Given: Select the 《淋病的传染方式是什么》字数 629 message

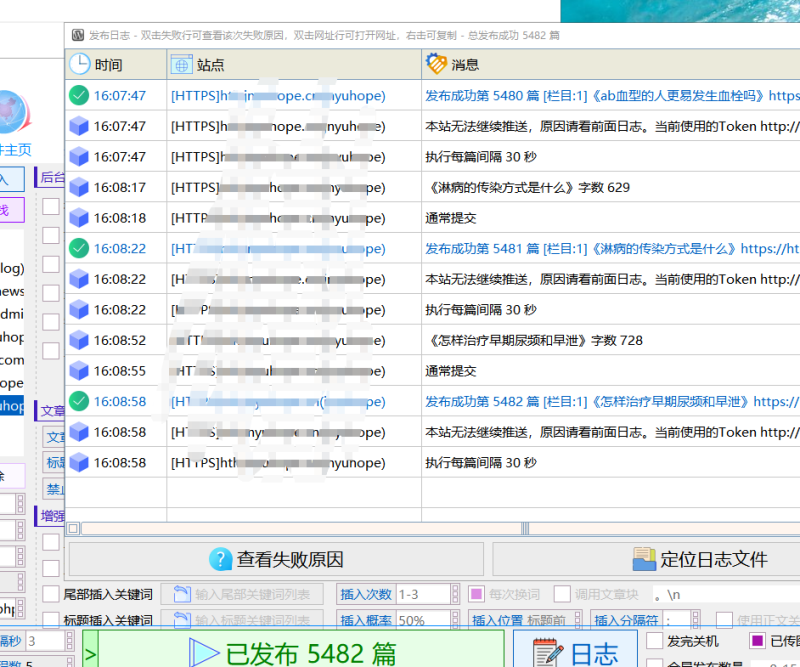Looking at the screenshot, I should pos(530,187).
